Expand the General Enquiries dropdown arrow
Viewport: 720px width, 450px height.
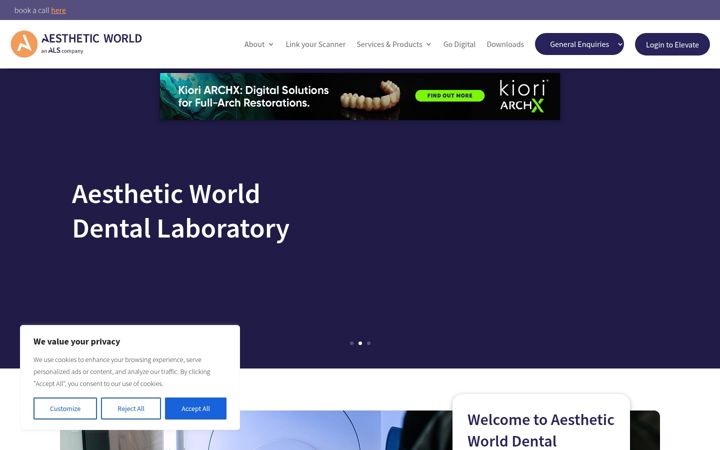[x=619, y=45]
